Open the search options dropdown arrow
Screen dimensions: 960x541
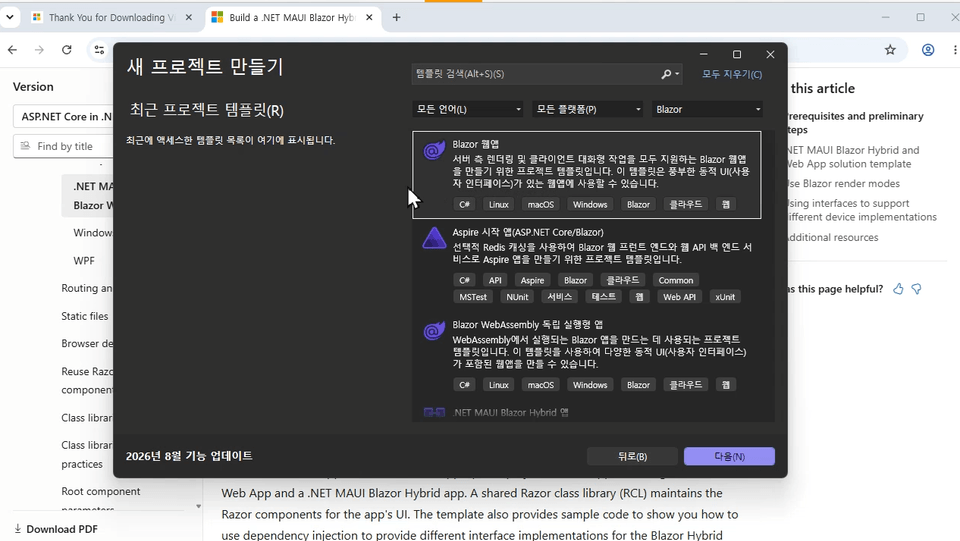pyautogui.click(x=677, y=74)
